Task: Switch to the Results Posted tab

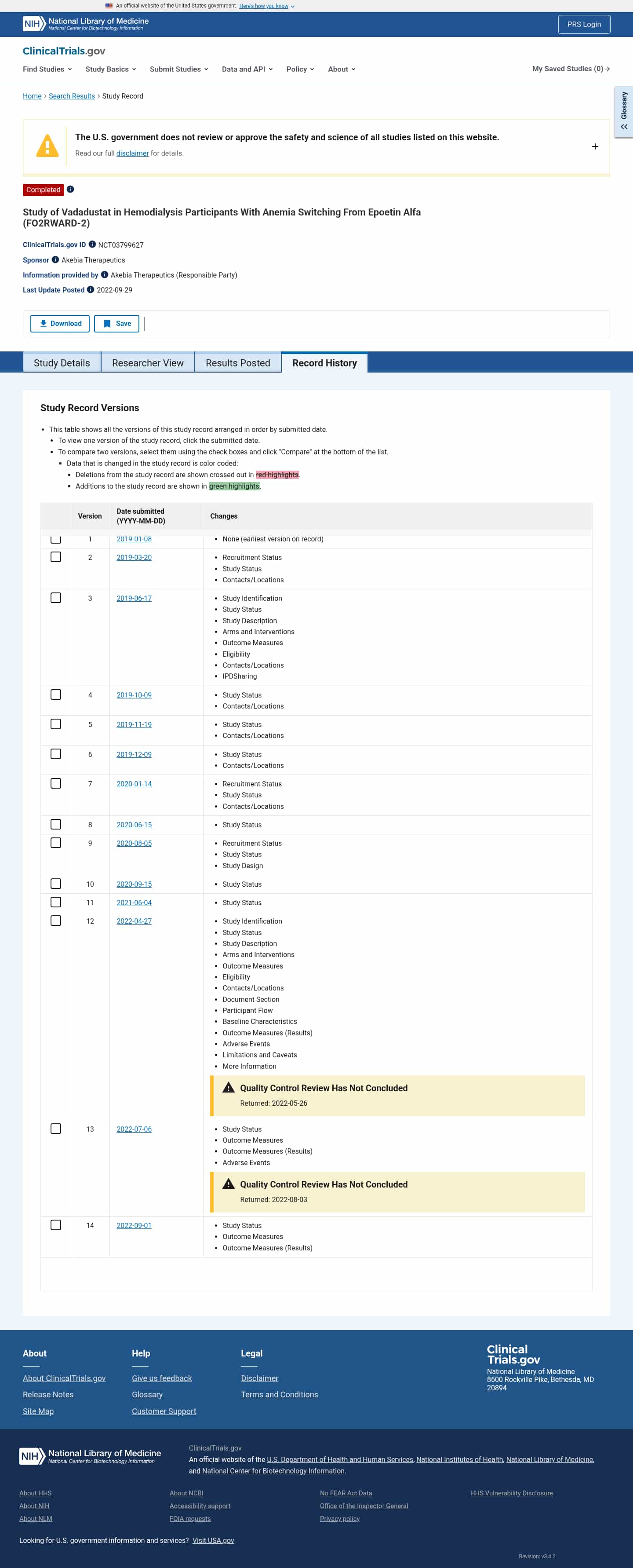Action: pos(238,363)
